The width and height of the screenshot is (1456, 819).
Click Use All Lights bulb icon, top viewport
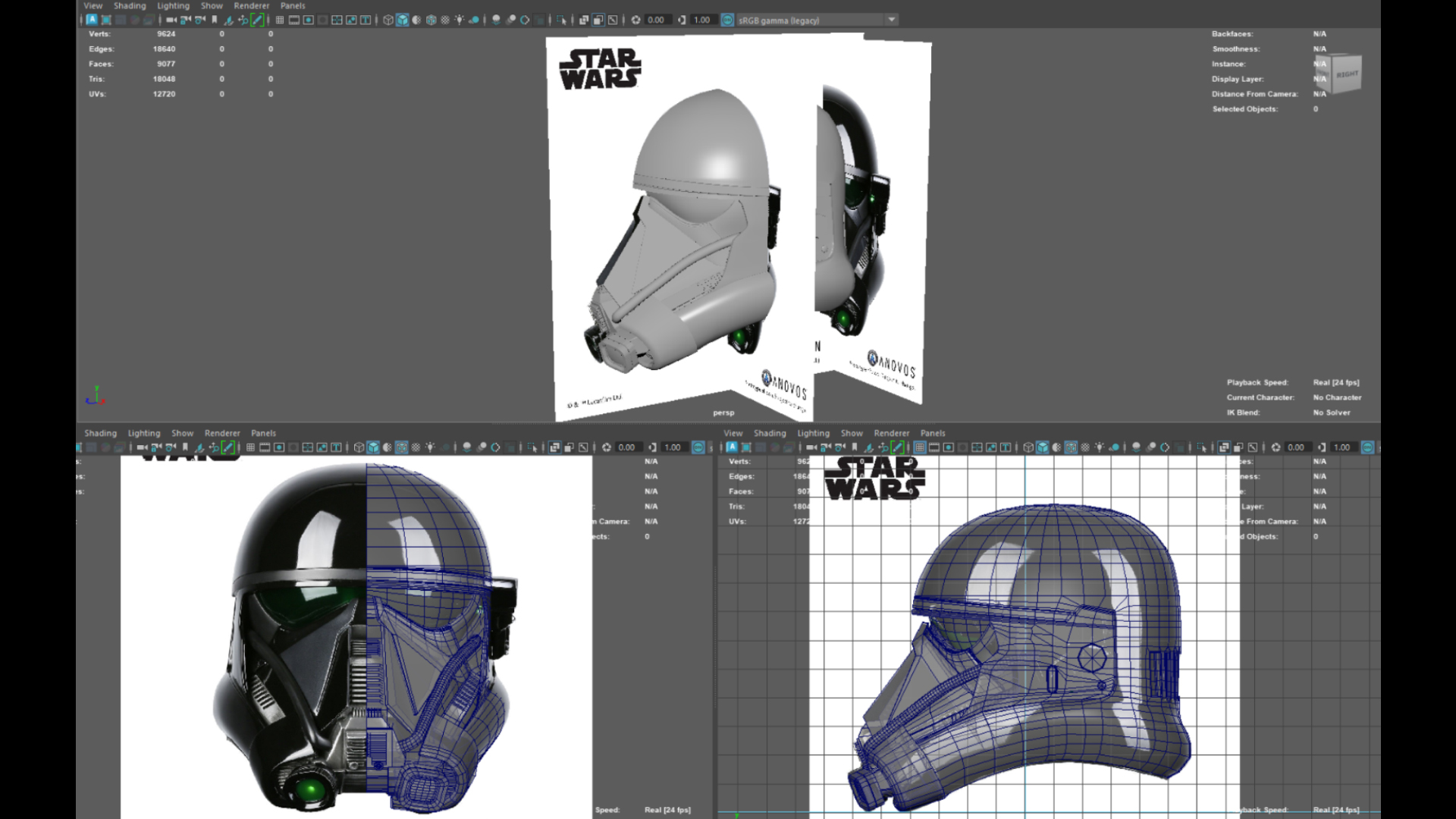click(460, 20)
